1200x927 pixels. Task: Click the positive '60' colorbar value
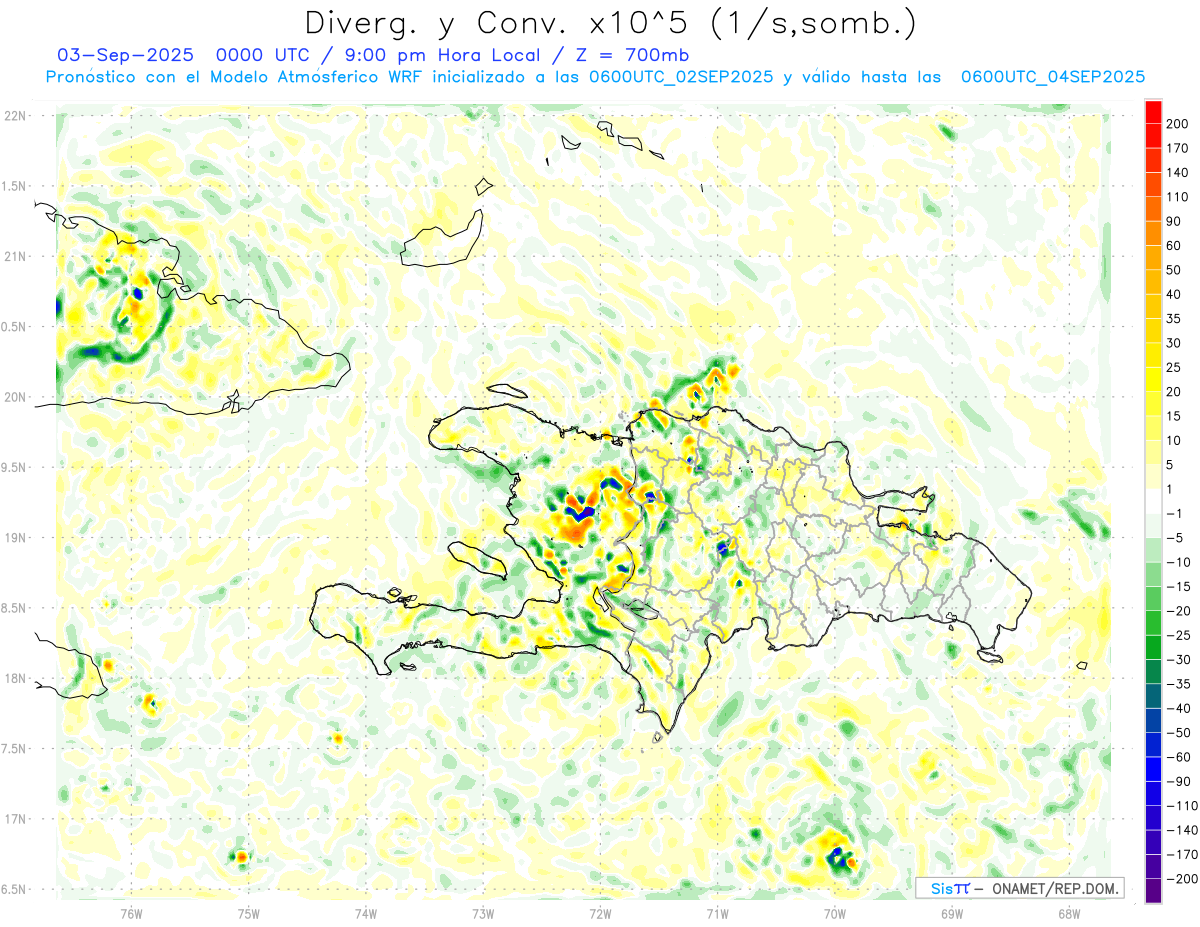coord(1174,245)
